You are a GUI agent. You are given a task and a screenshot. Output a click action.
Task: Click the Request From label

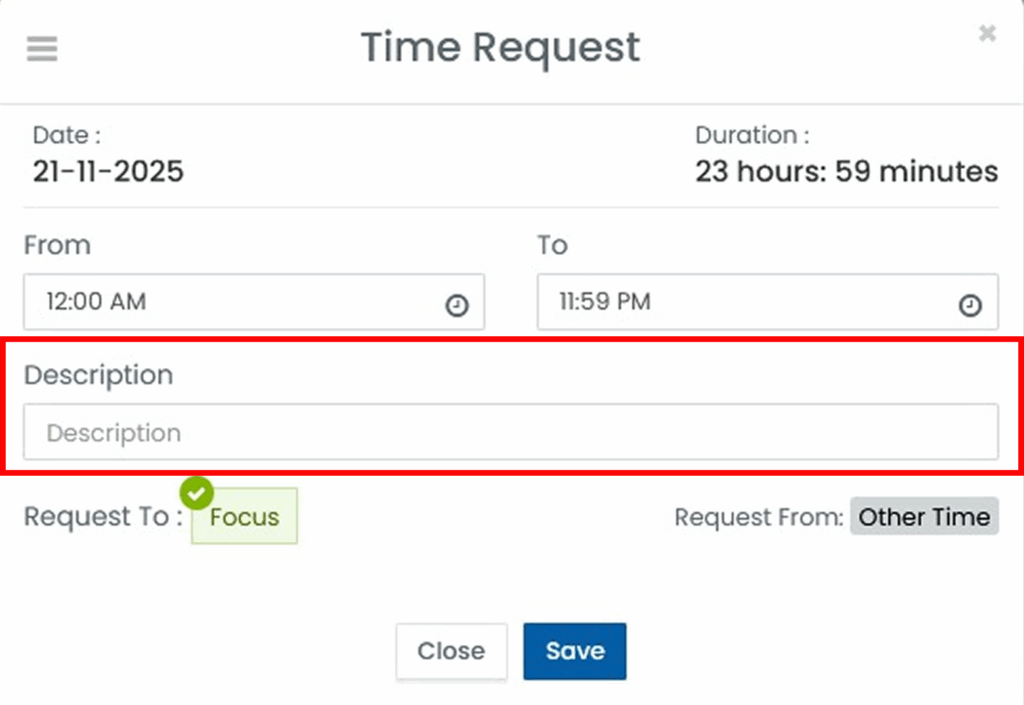click(x=759, y=517)
